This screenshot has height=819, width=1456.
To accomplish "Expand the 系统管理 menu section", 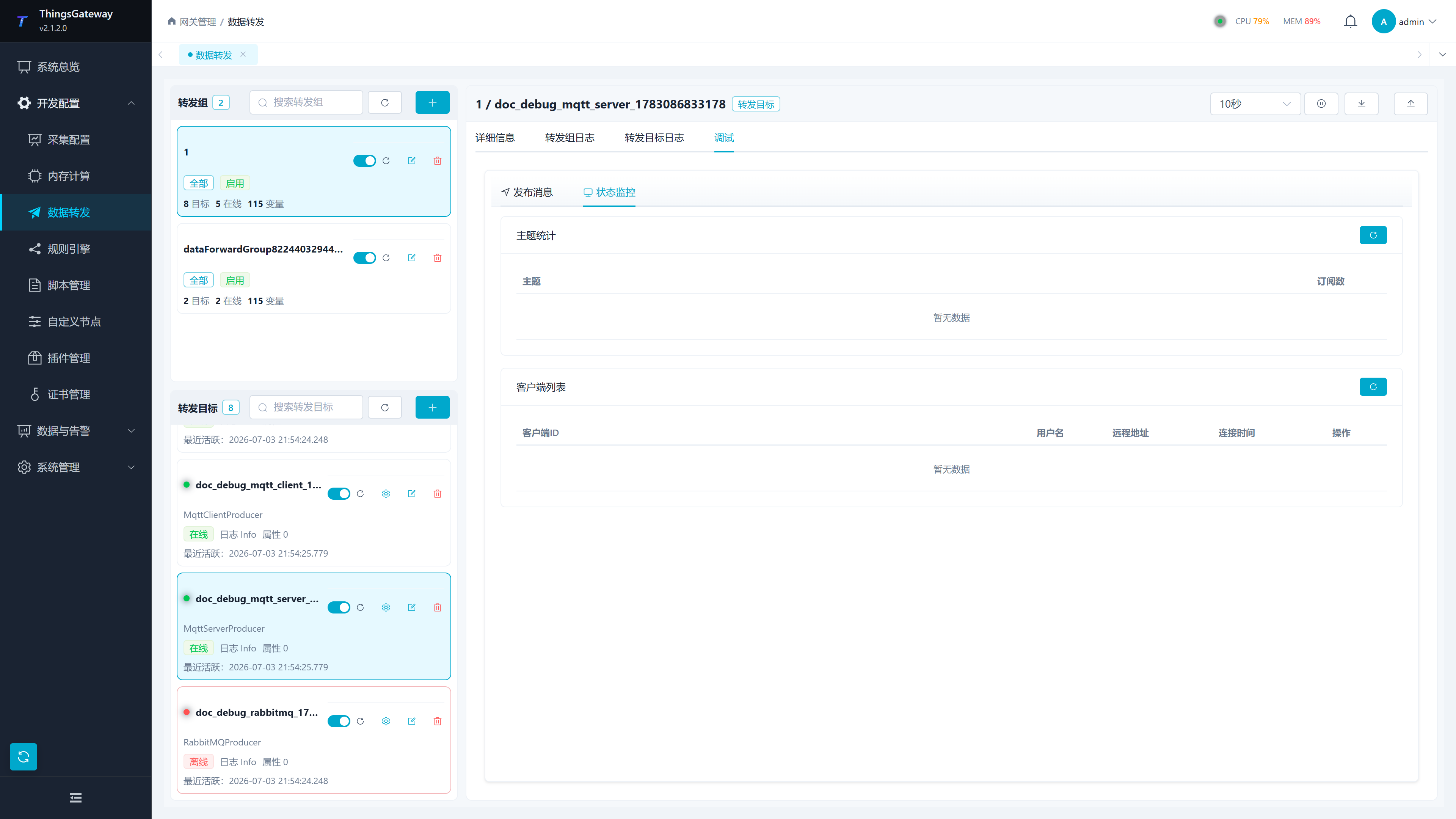I will [x=76, y=468].
